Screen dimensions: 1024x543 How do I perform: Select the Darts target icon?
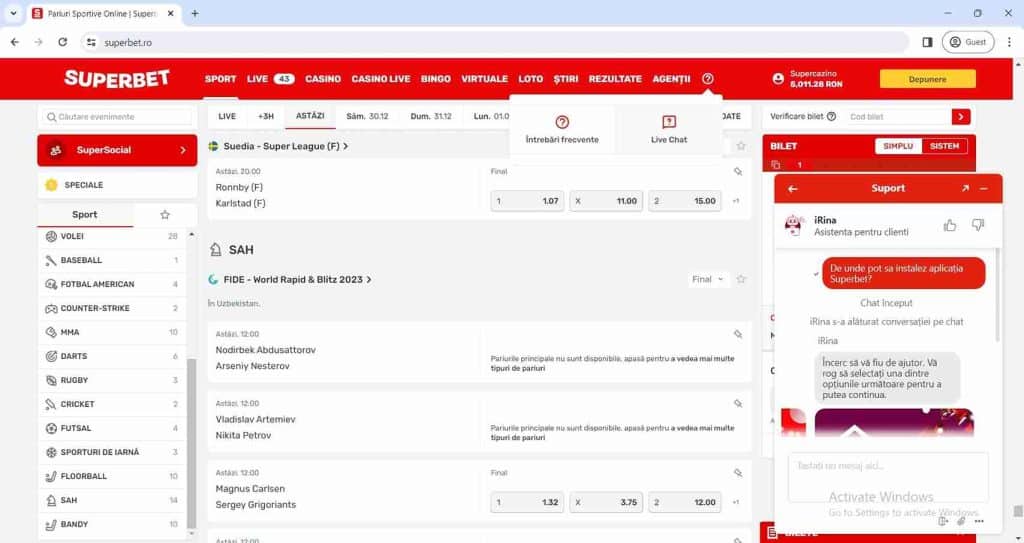51,356
